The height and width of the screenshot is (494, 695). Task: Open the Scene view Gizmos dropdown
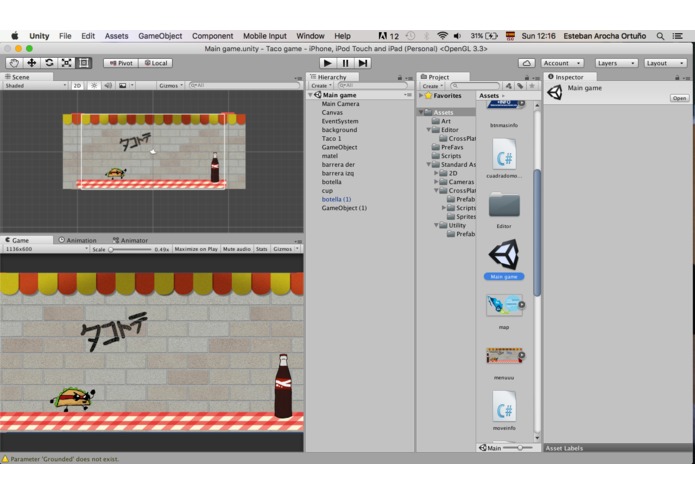(x=171, y=86)
